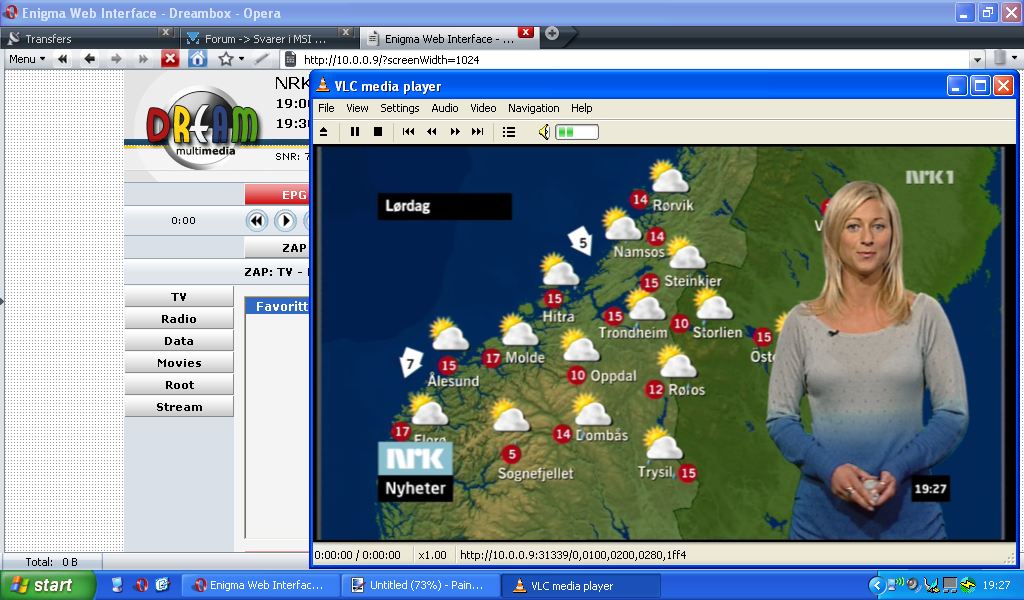Image resolution: width=1024 pixels, height=600 pixels.
Task: Mute VLC audio with speaker icon
Action: 544,132
